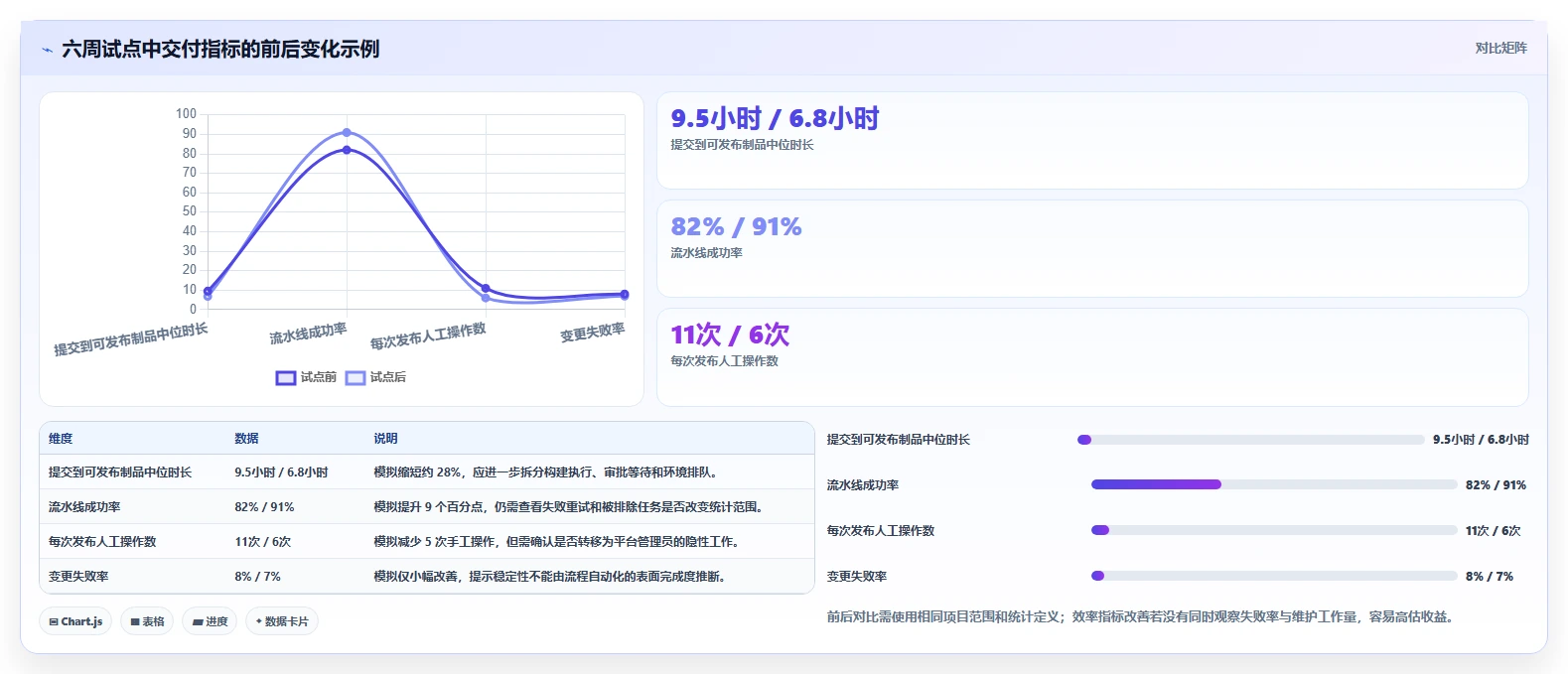Click the 82% / 91% metric card
This screenshot has width=1568, height=674.
coord(1092,249)
